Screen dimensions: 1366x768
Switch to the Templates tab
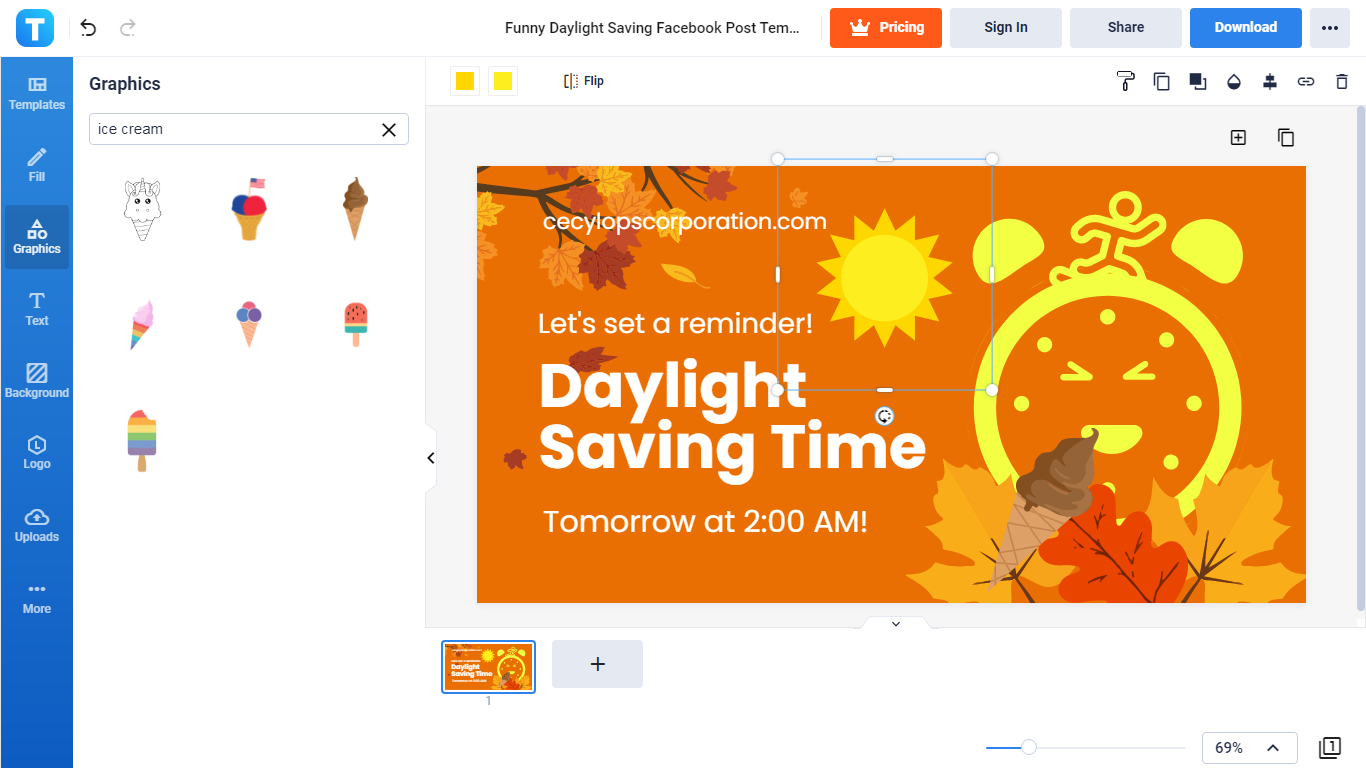pyautogui.click(x=37, y=93)
